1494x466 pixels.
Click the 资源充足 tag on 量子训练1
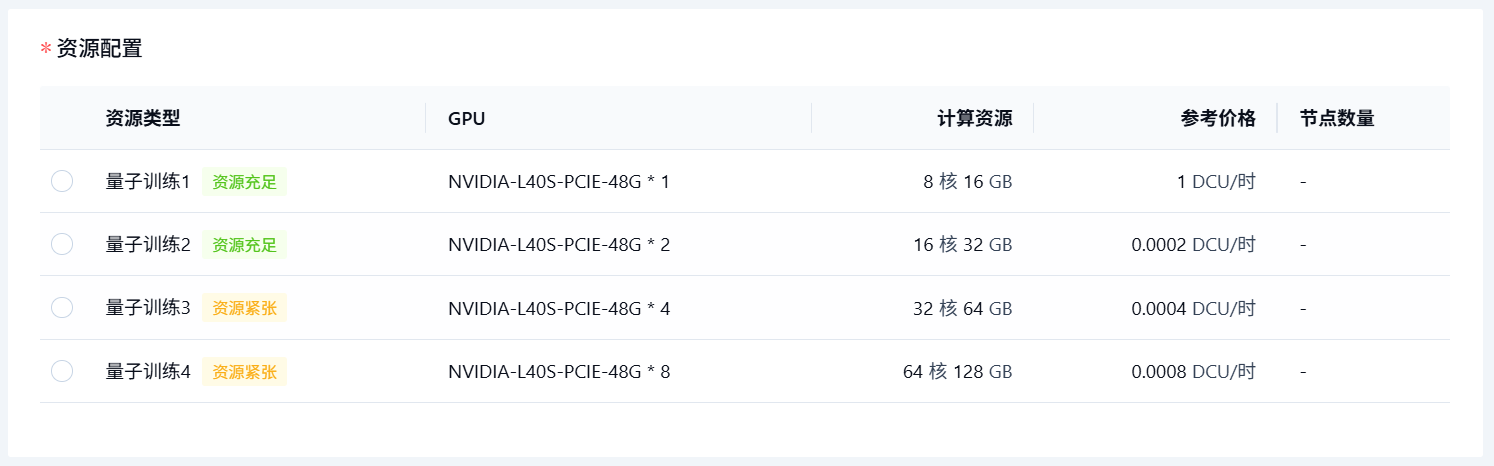pyautogui.click(x=244, y=182)
